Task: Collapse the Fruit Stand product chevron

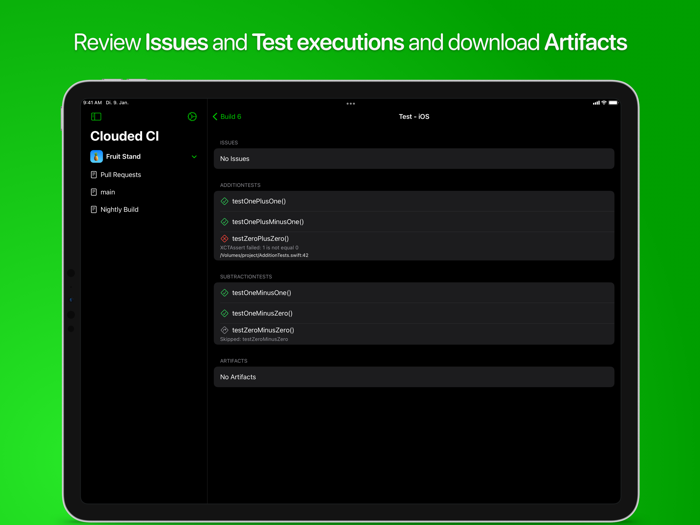Action: (194, 157)
